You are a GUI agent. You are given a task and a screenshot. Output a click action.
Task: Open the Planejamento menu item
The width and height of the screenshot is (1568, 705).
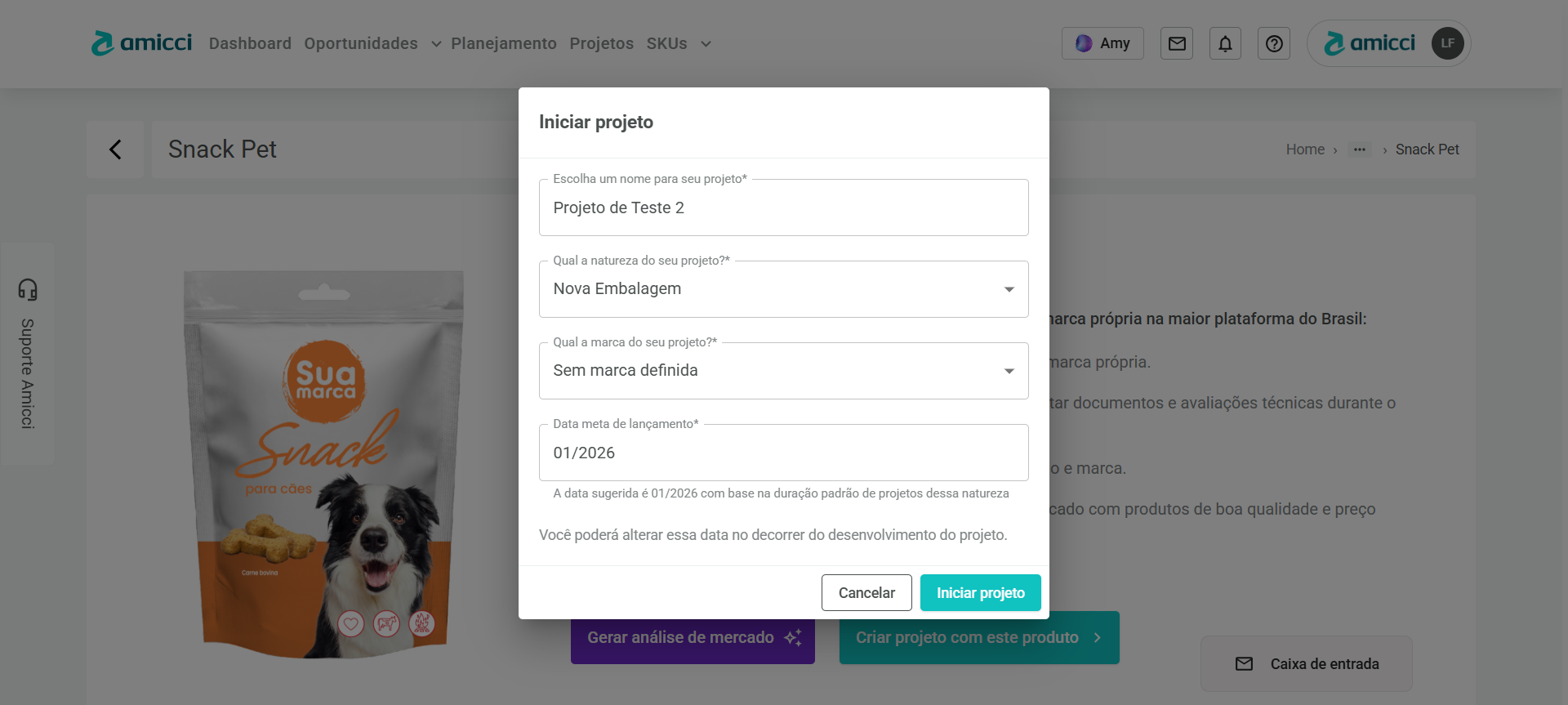click(x=504, y=43)
